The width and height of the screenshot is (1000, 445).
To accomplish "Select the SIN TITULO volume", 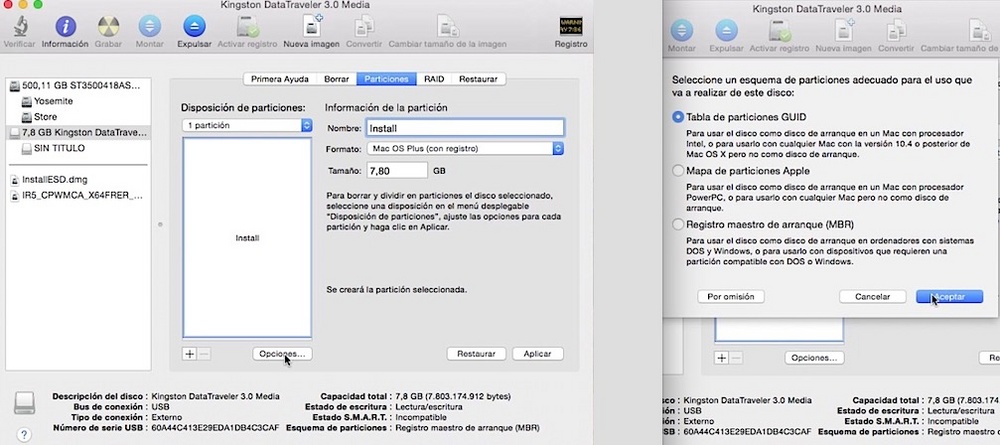I will click(x=78, y=148).
